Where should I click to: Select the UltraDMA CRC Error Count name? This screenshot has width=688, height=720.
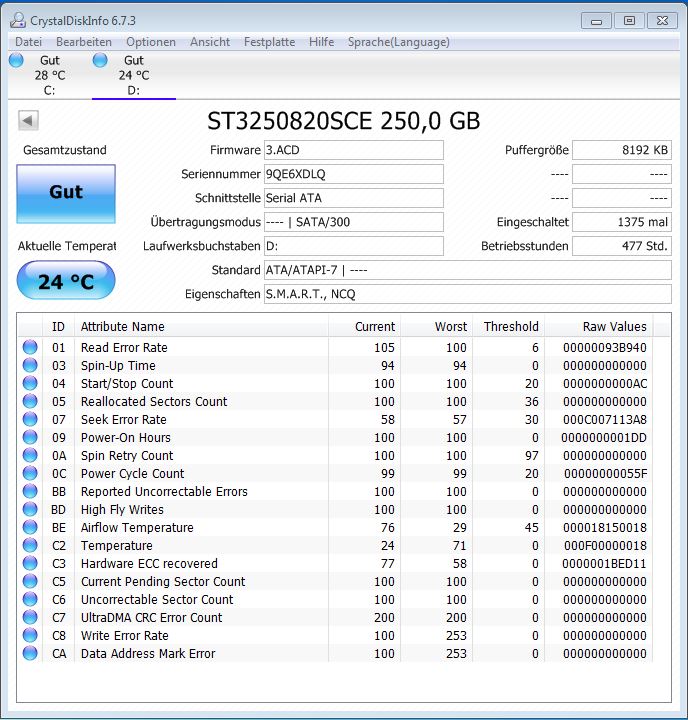pos(152,618)
